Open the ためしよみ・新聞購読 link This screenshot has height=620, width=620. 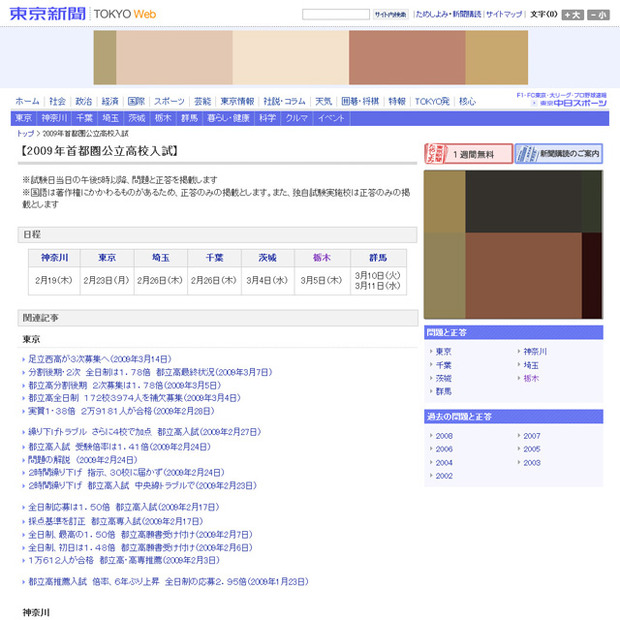pyautogui.click(x=448, y=14)
